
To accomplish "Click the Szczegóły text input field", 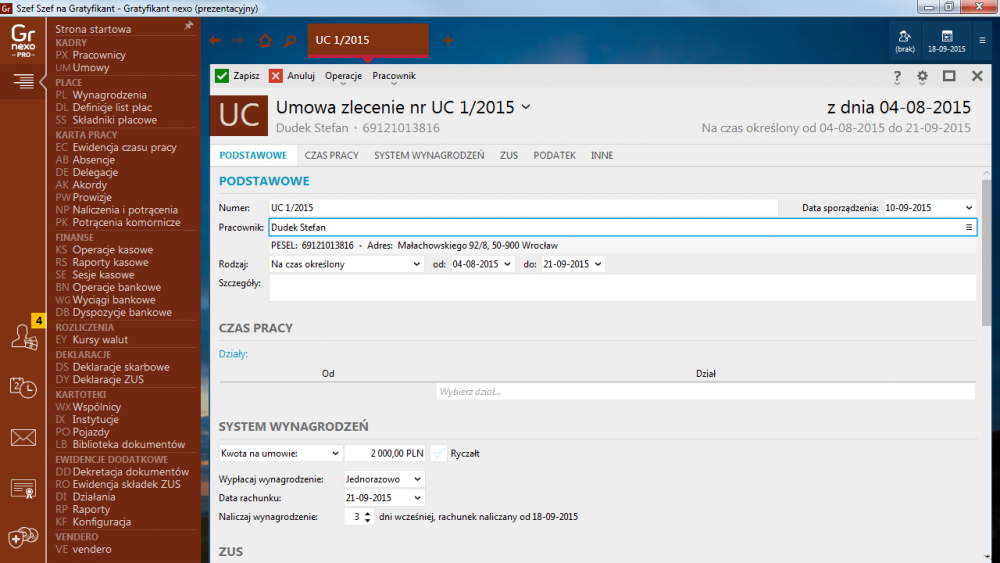I will (x=622, y=288).
